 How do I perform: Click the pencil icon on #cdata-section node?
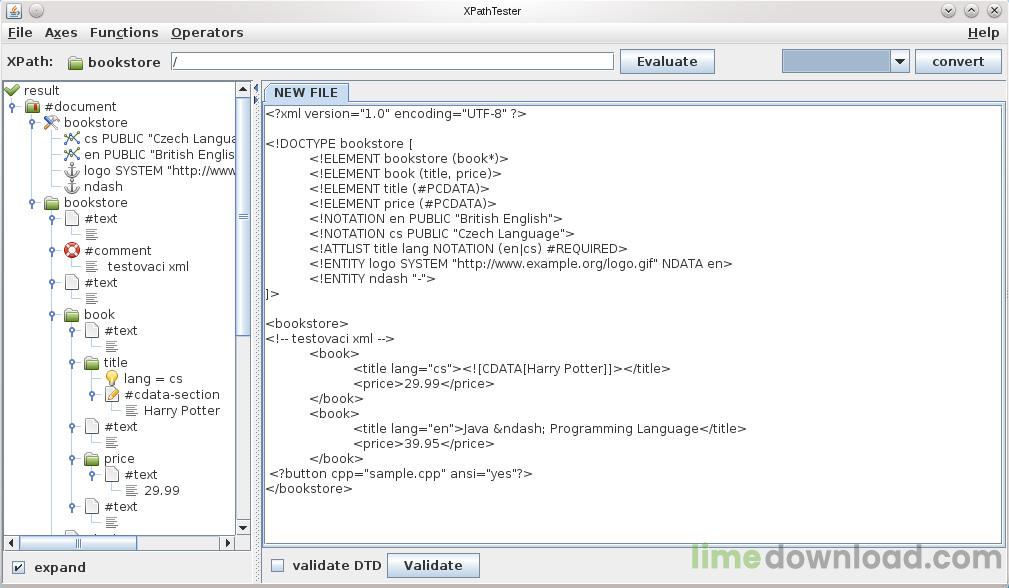112,394
